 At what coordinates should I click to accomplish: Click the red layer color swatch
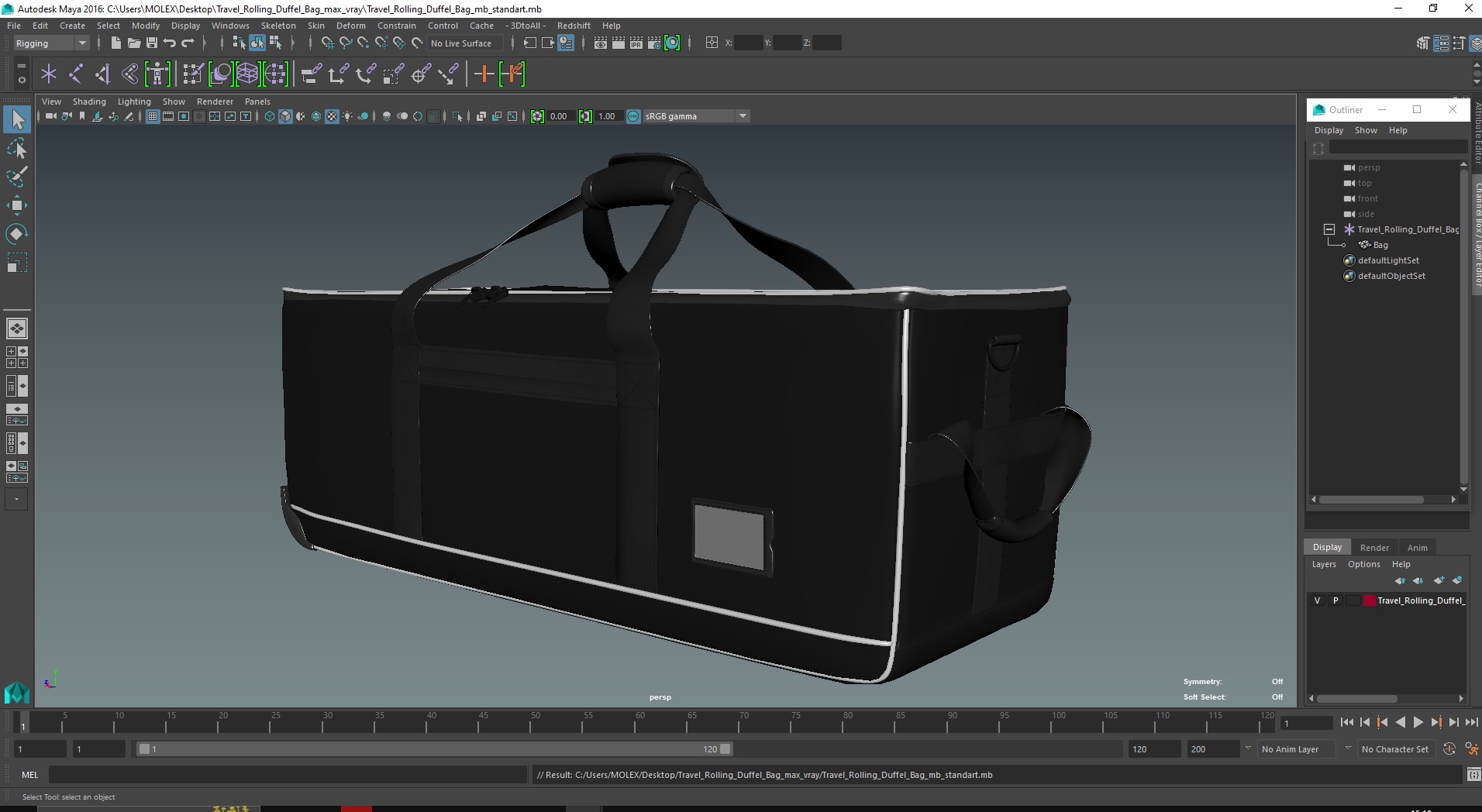pyautogui.click(x=1369, y=600)
